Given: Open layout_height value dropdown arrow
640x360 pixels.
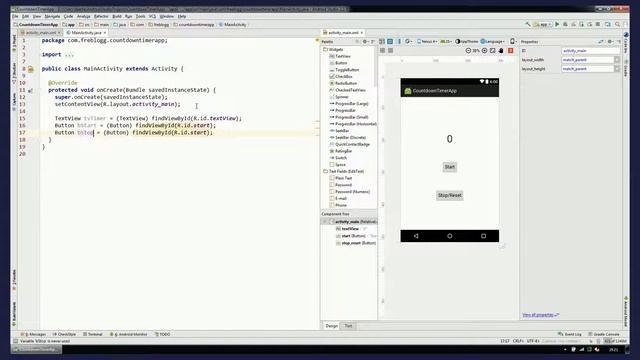Looking at the screenshot, I should coord(617,69).
